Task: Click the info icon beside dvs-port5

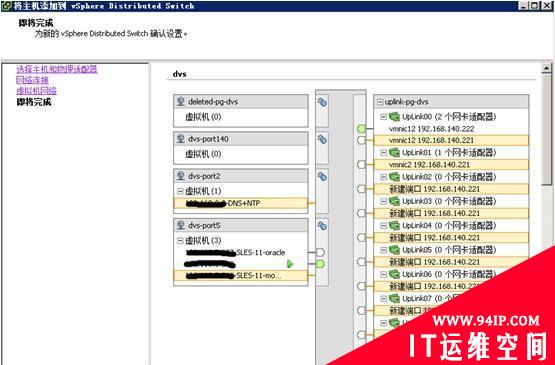Action: [x=322, y=226]
